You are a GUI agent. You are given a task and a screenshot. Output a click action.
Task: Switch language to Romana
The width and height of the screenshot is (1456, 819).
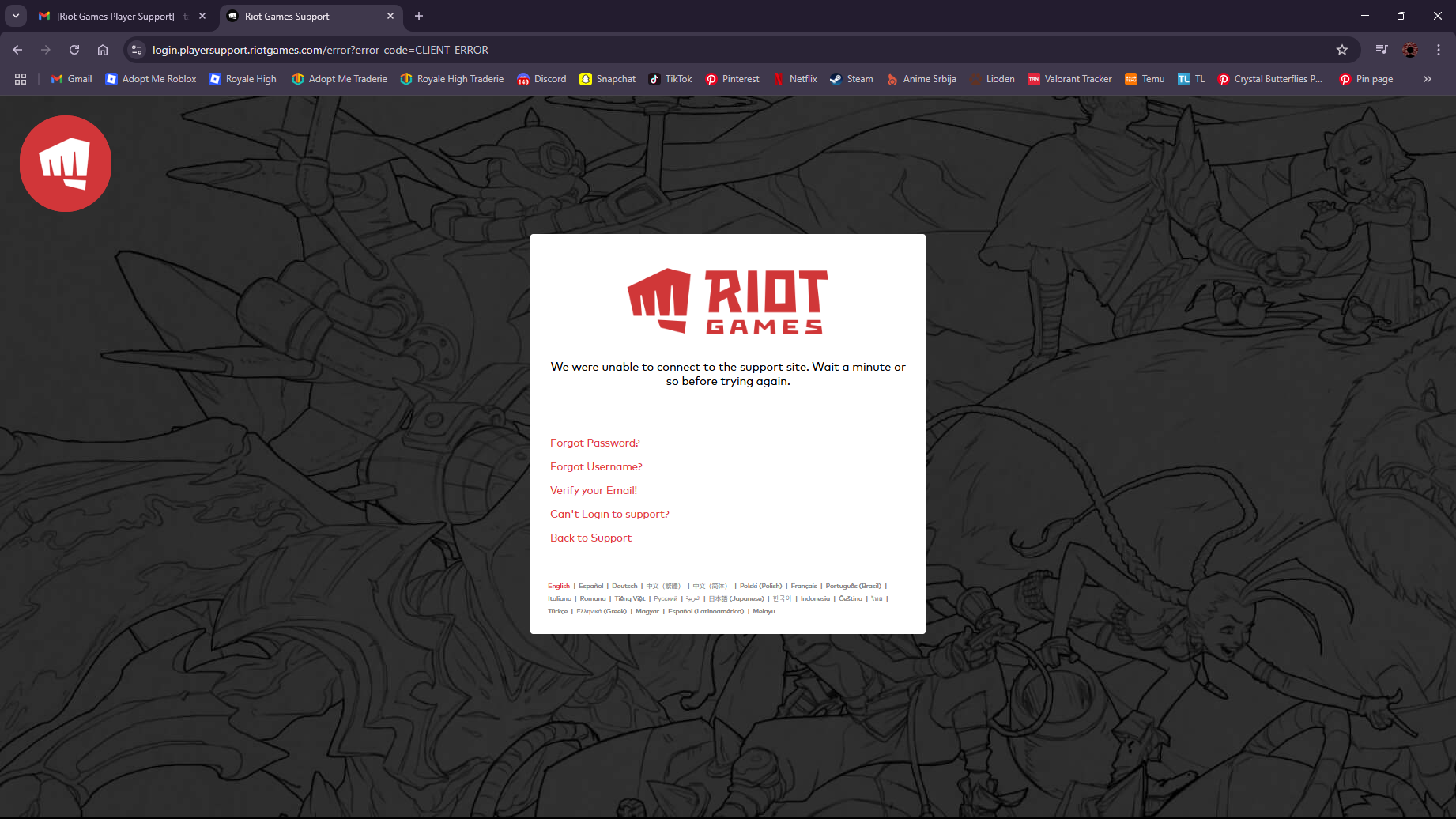[x=593, y=598]
